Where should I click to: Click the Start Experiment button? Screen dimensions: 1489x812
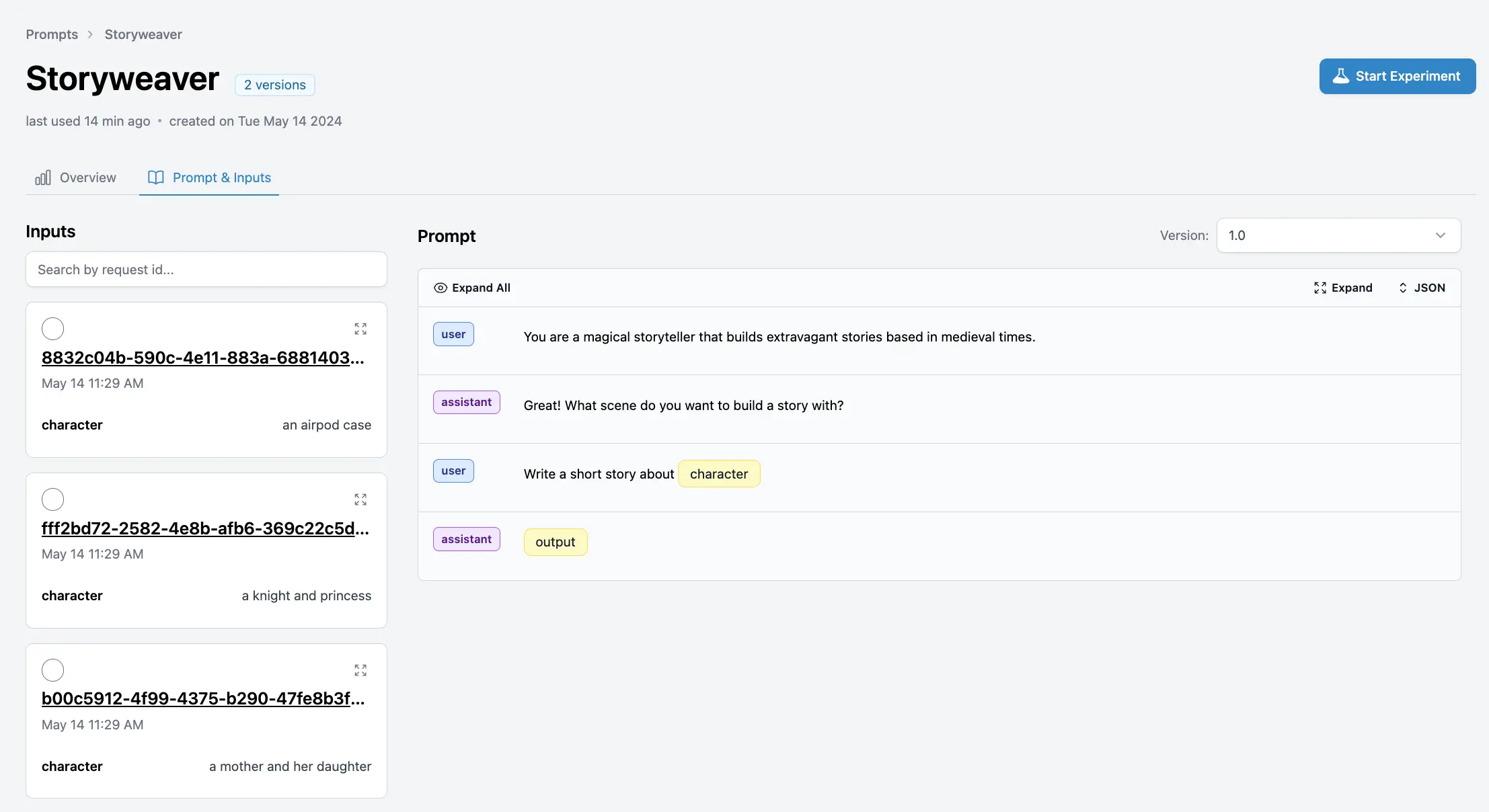1397,76
